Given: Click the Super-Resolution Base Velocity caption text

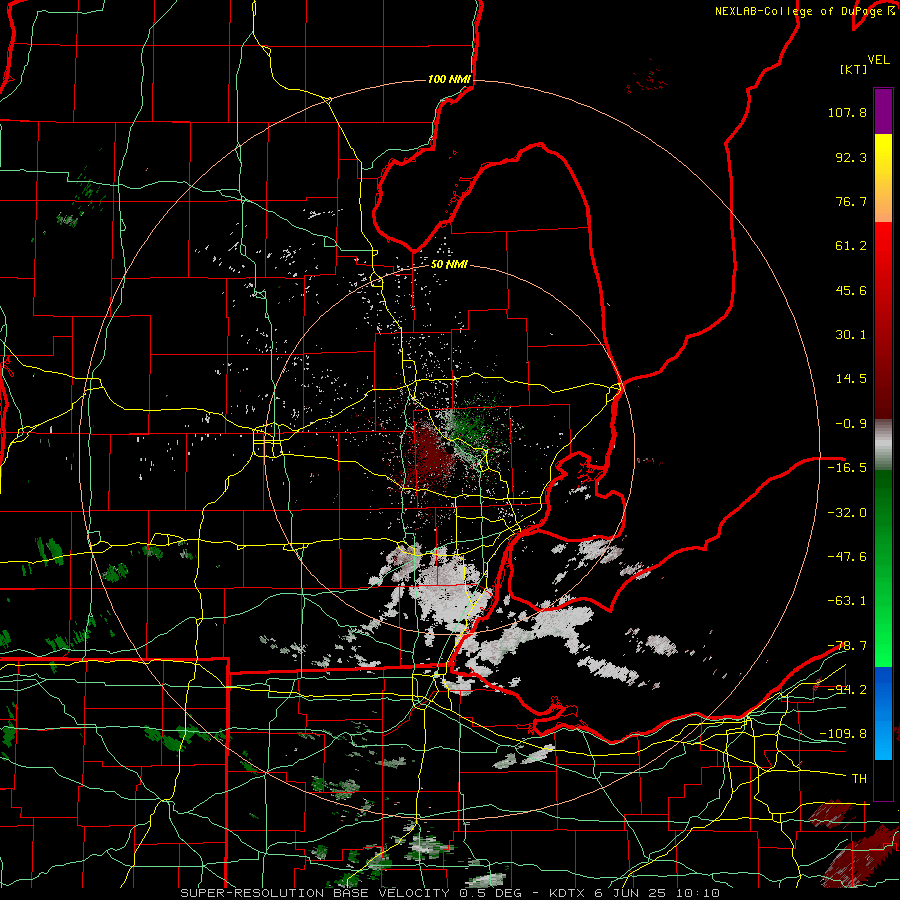Looking at the screenshot, I should point(449,893).
